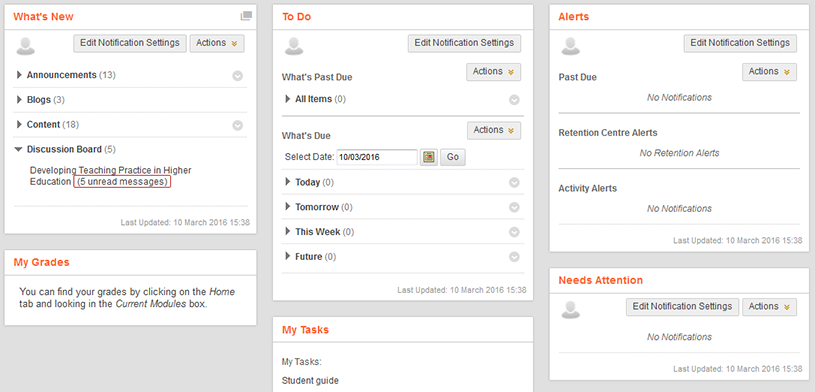This screenshot has height=392, width=815.
Task: Open calendar date picker icon
Action: click(x=429, y=157)
